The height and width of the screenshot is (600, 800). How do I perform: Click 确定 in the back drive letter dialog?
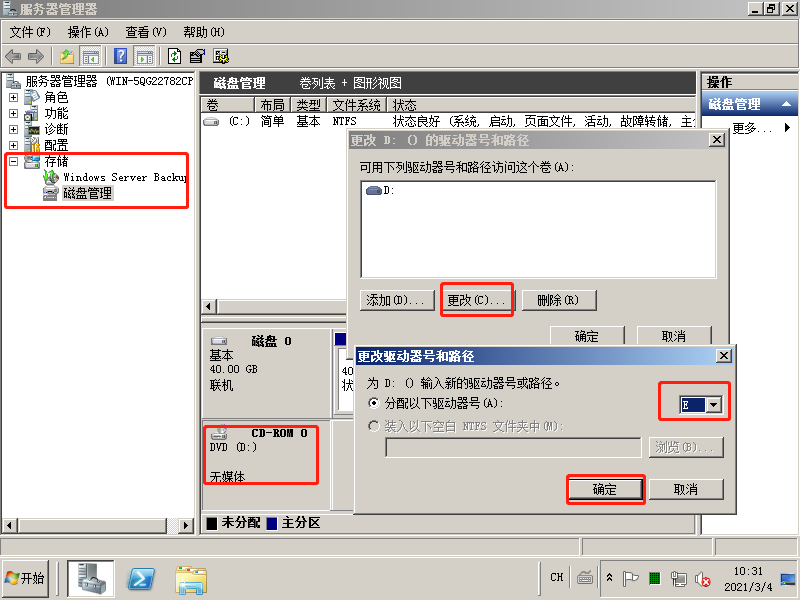tap(587, 336)
